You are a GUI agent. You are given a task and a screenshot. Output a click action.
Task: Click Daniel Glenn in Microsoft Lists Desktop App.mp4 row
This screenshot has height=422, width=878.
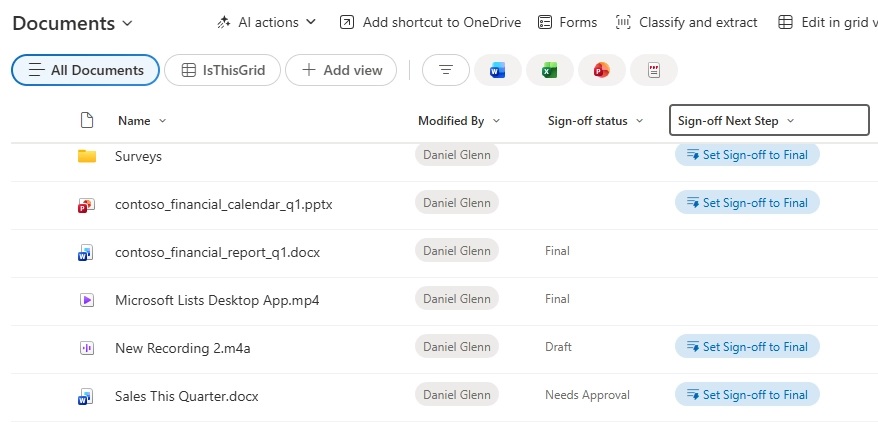click(x=457, y=298)
